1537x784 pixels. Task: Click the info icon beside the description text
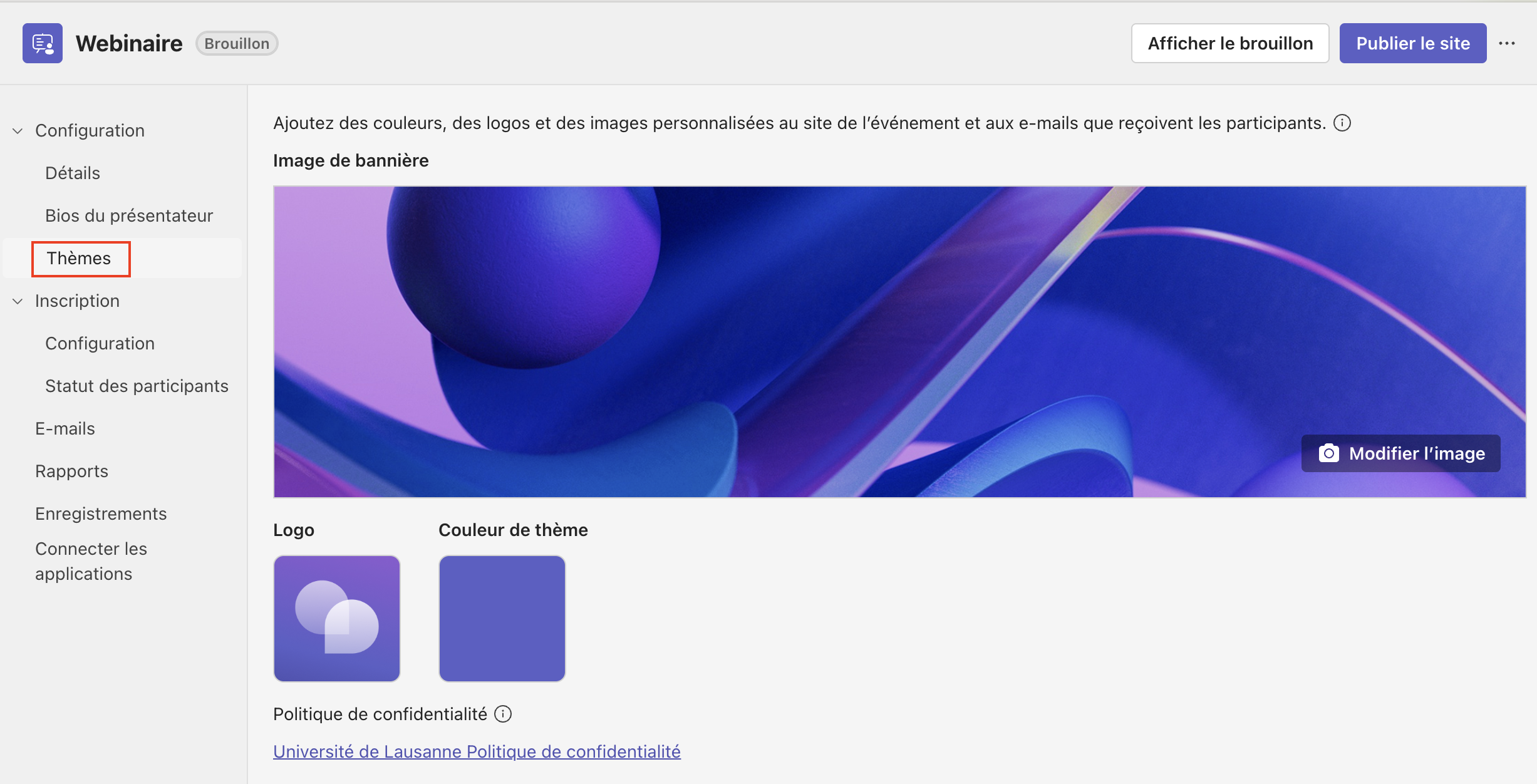click(x=1342, y=123)
